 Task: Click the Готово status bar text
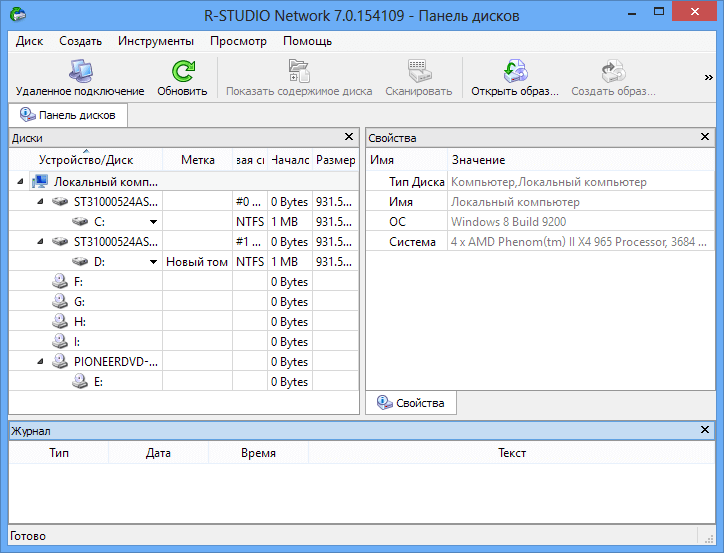(x=28, y=536)
